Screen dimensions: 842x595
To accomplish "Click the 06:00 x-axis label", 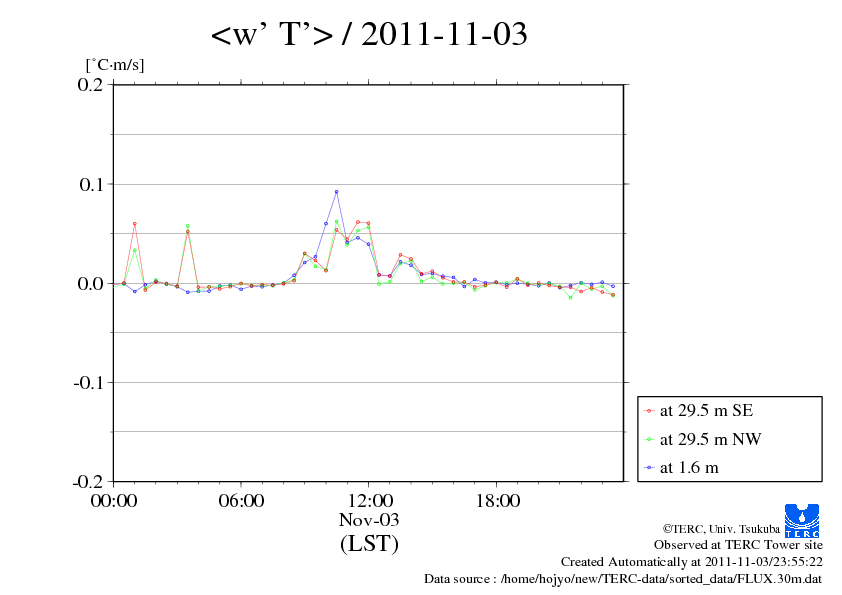I will (241, 501).
